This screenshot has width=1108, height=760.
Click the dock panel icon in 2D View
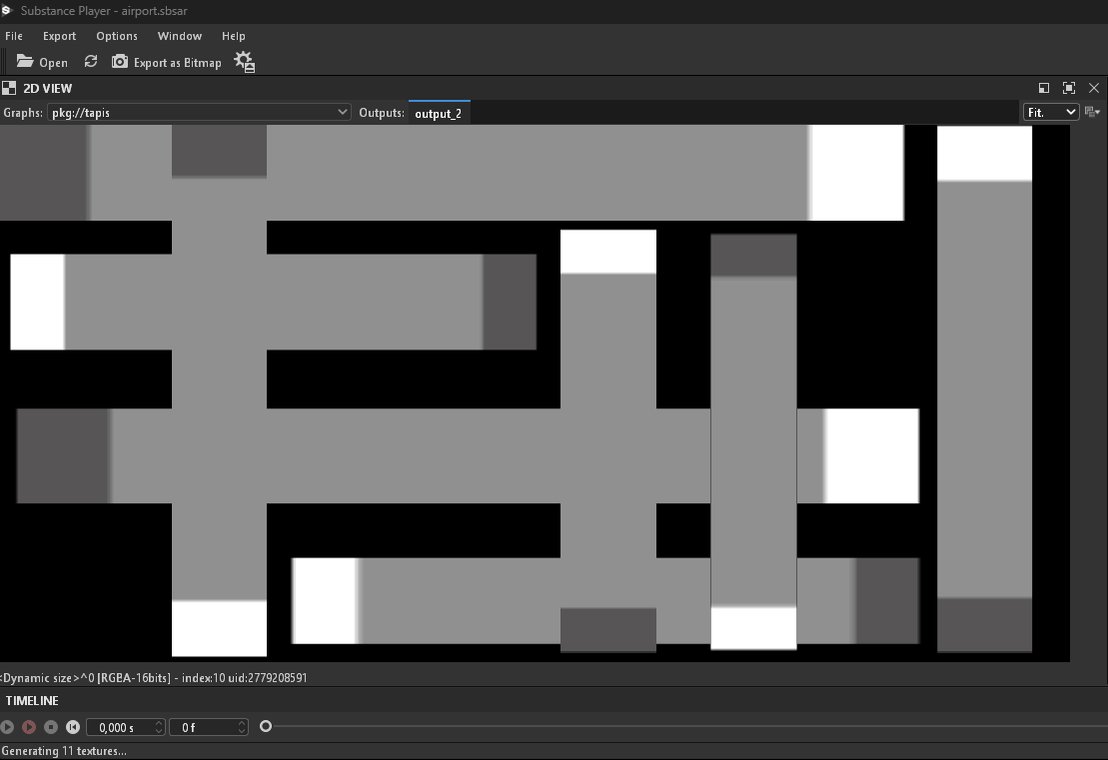1044,88
